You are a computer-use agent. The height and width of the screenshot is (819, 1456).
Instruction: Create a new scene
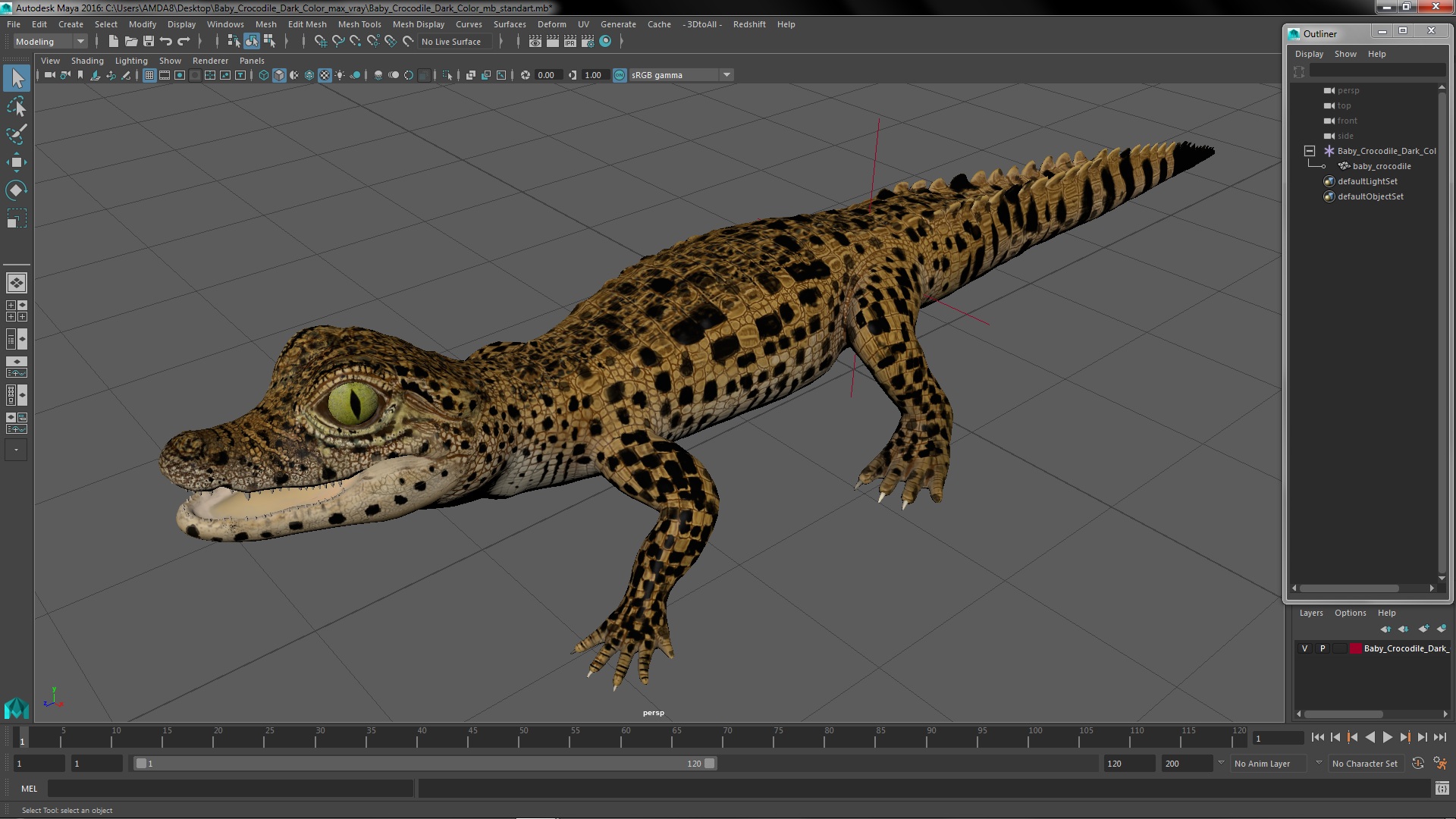(x=113, y=42)
